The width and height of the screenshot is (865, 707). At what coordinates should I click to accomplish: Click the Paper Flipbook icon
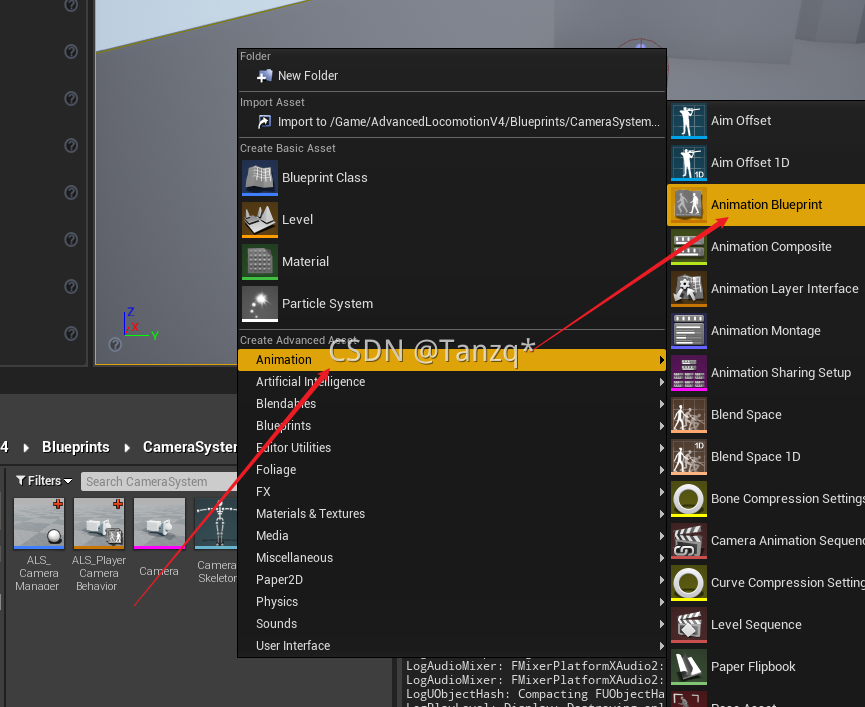point(688,667)
